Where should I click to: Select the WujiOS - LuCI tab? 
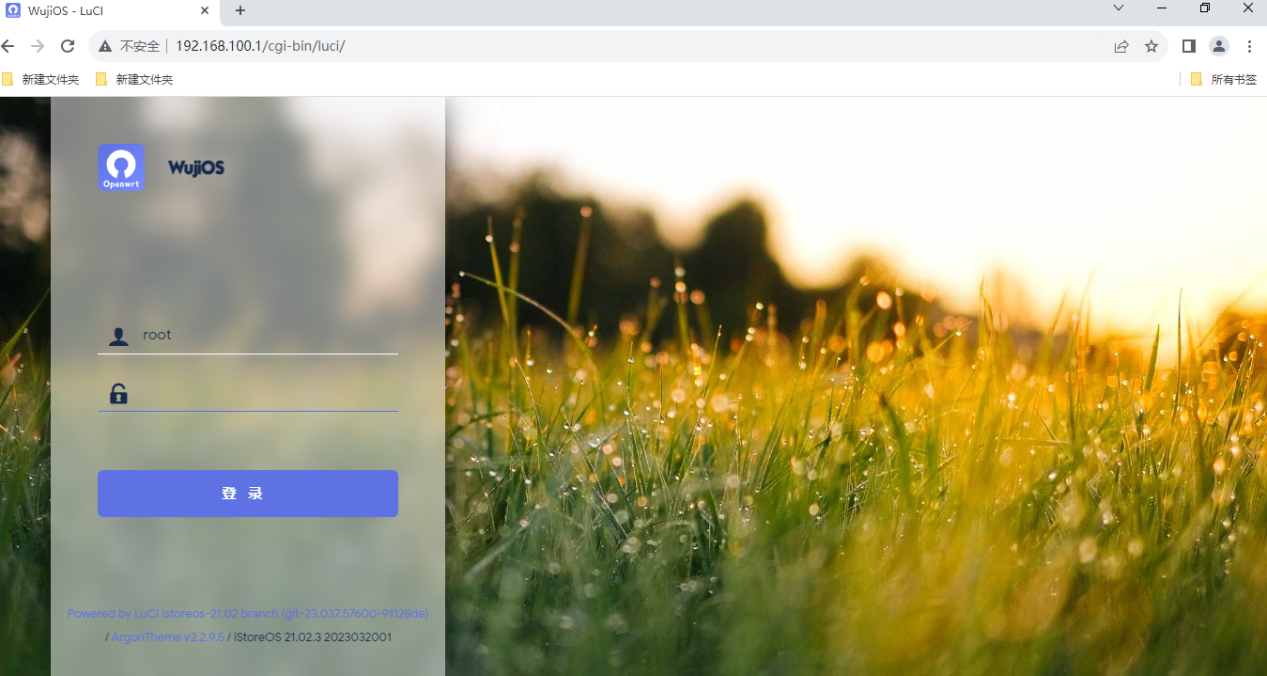coord(100,11)
